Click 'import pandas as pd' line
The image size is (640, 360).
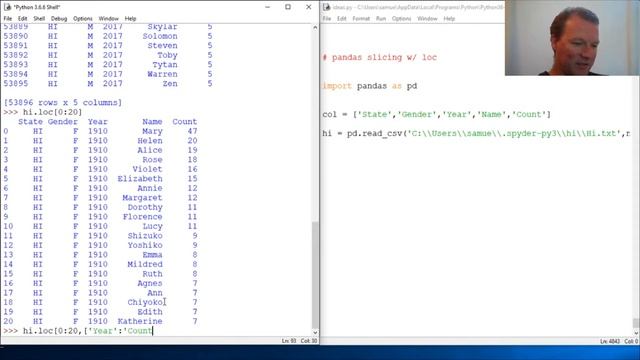coord(370,86)
